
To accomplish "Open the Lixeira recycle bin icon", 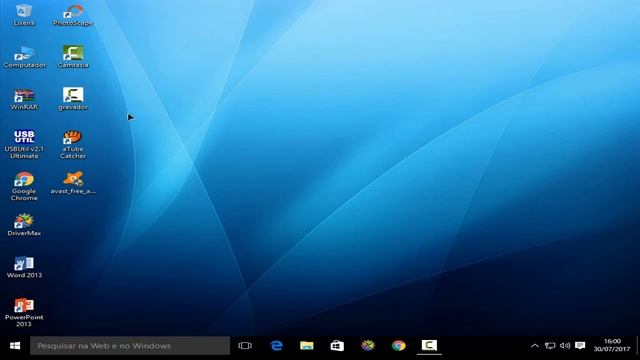I will pos(24,15).
